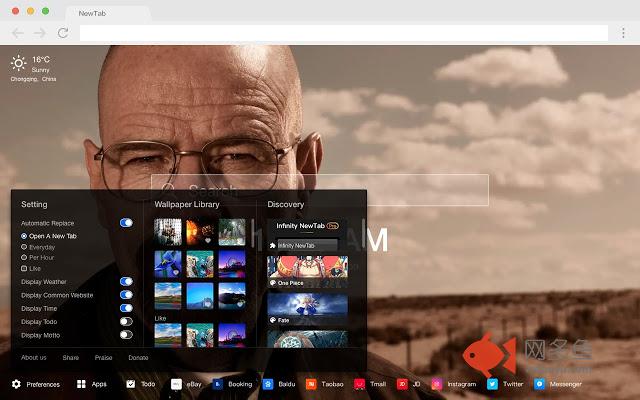The height and width of the screenshot is (400, 640).
Task: Open the Instagram shortcut icon
Action: coord(437,384)
